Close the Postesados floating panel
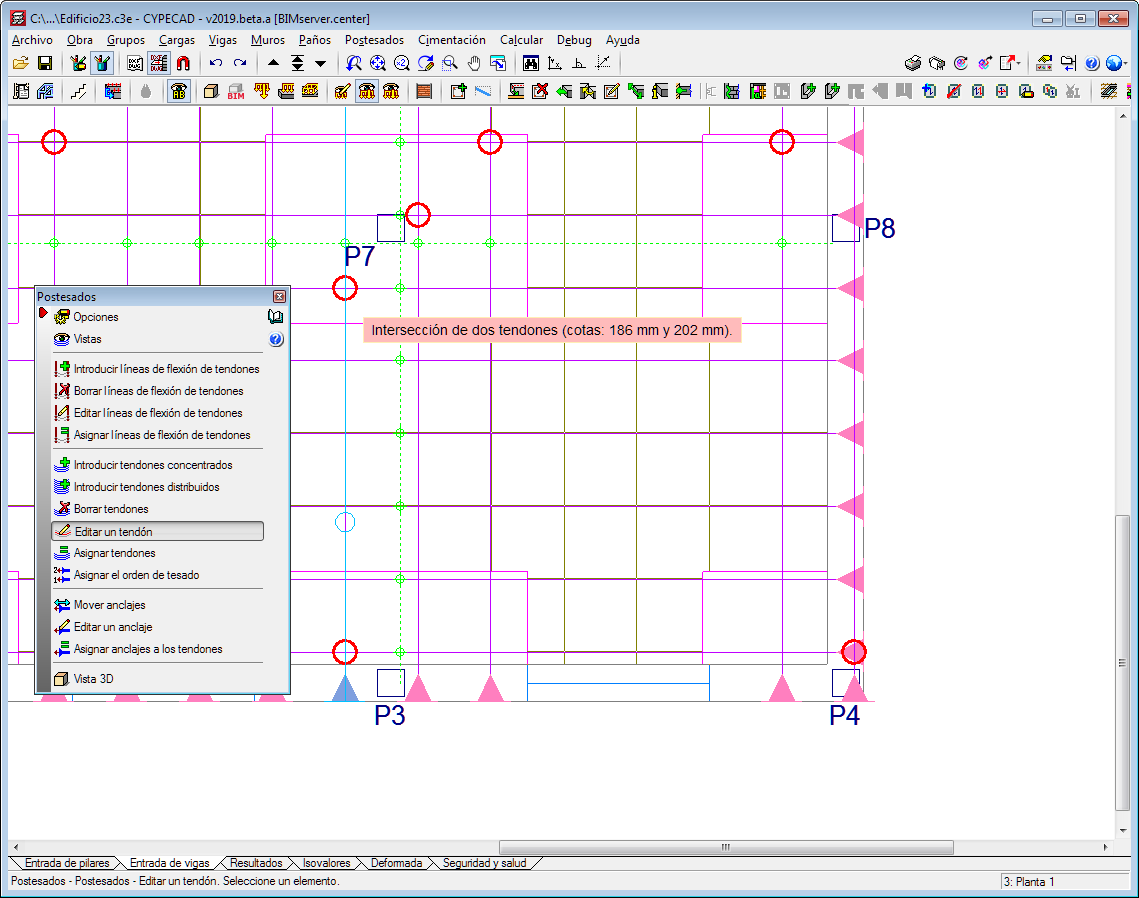Image resolution: width=1139 pixels, height=898 pixels. 280,296
